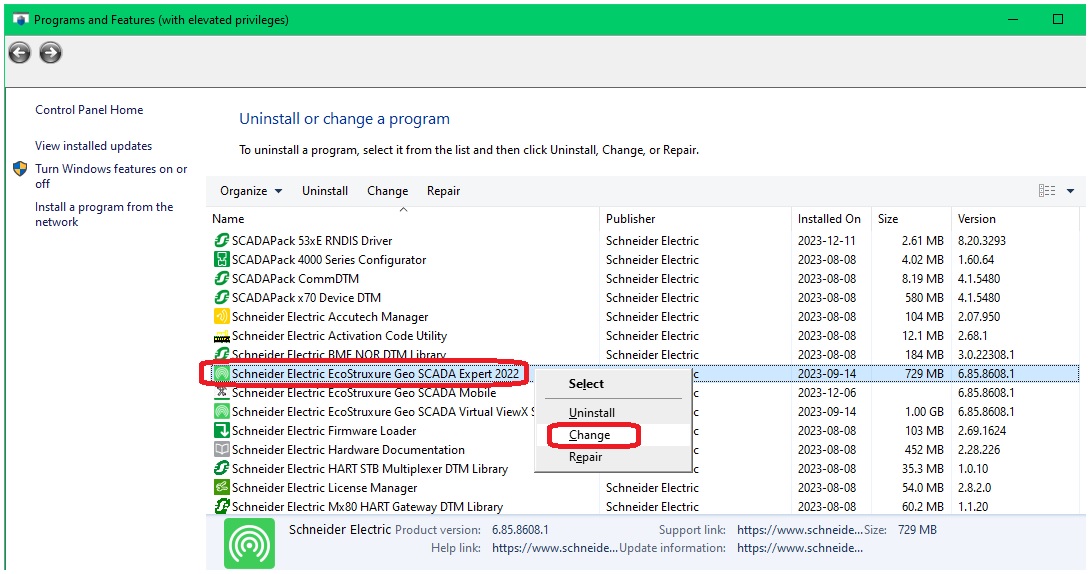Select SCADAPack CommDTM name

click(295, 278)
